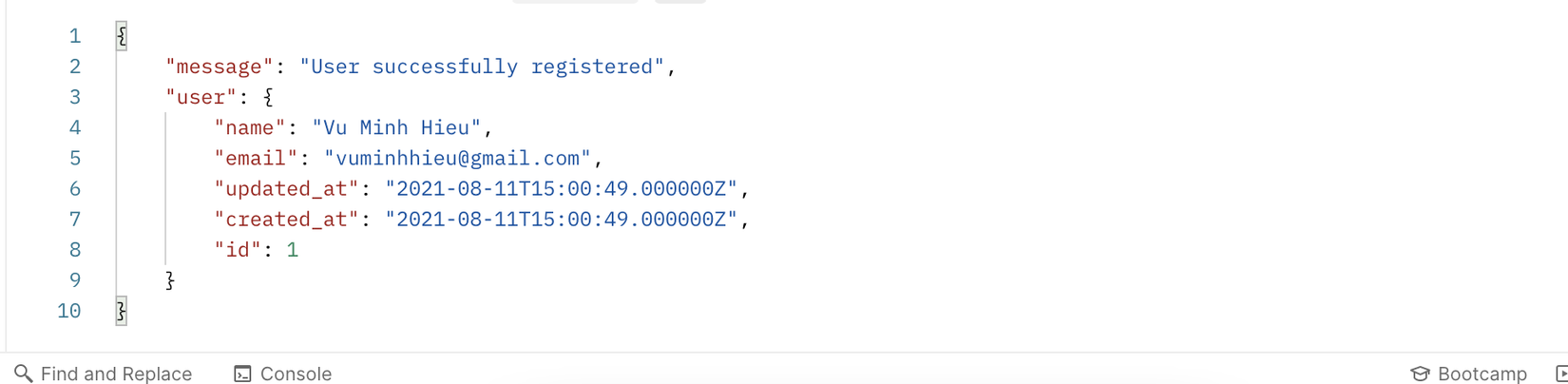Click line number 10 in the gutter
Screen dimensions: 1568x384
68,311
